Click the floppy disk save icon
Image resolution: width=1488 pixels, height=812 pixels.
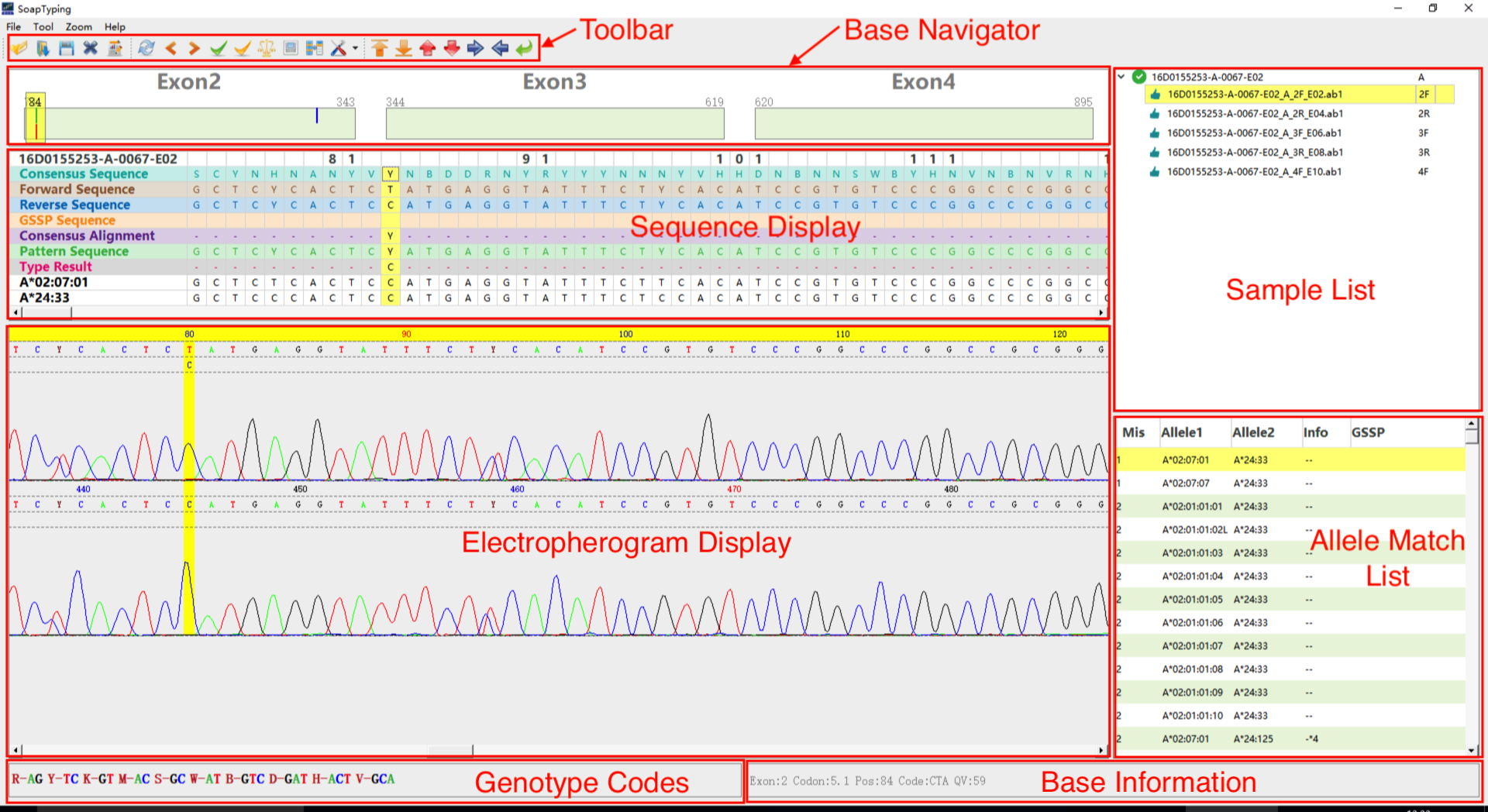pos(67,48)
